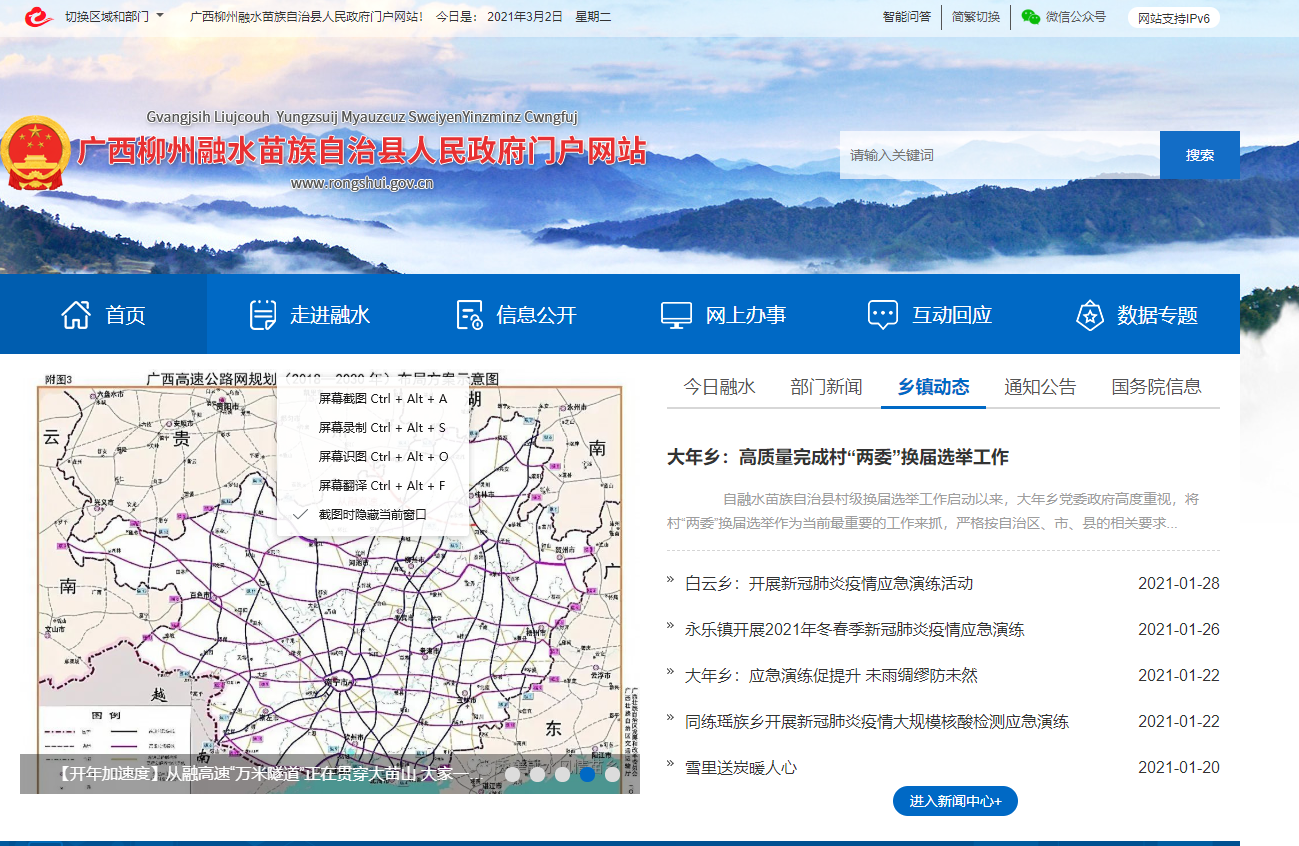Choose 屏幕截图 from the context menu
This screenshot has width=1299, height=846.
(382, 398)
